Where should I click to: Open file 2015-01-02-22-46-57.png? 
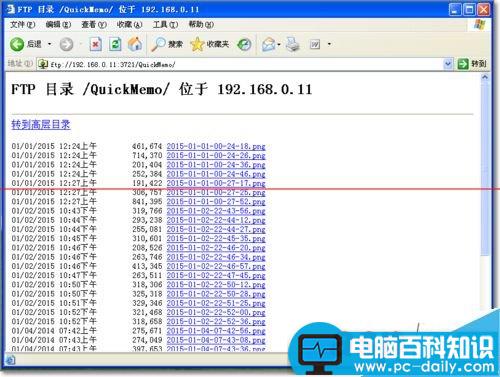[x=216, y=266]
